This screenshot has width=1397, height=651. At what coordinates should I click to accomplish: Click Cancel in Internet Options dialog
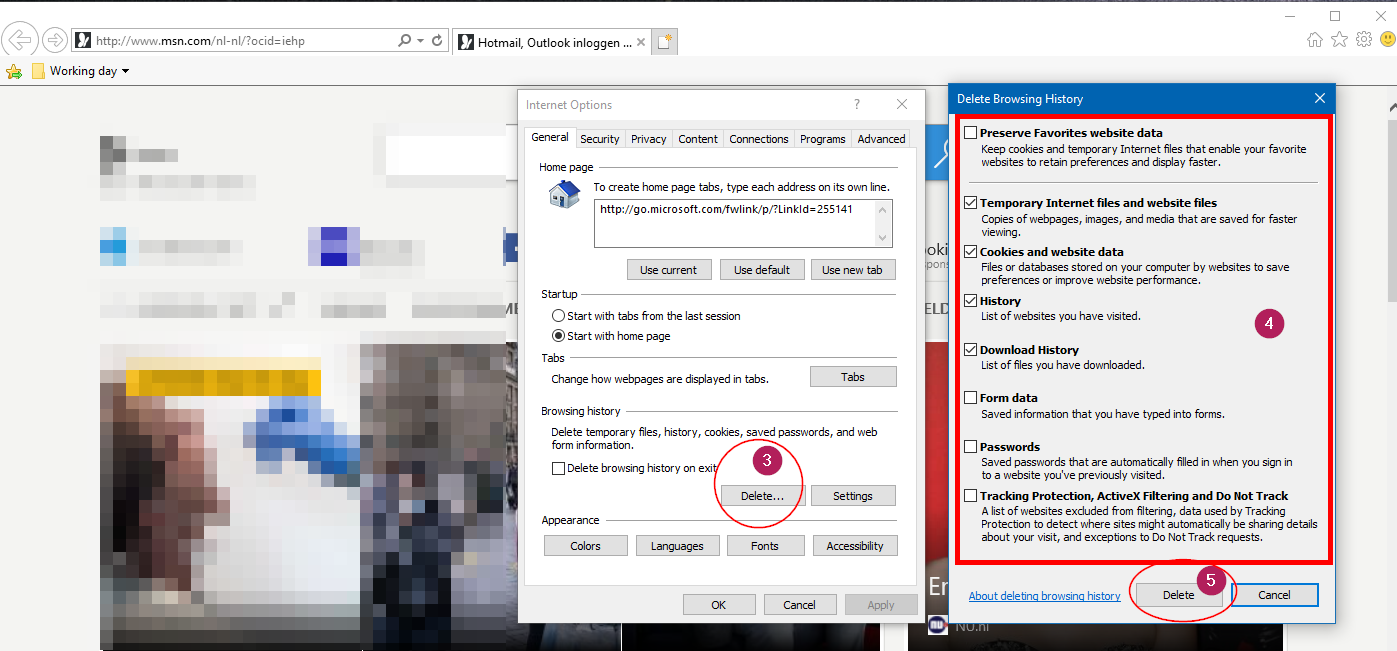(x=800, y=605)
